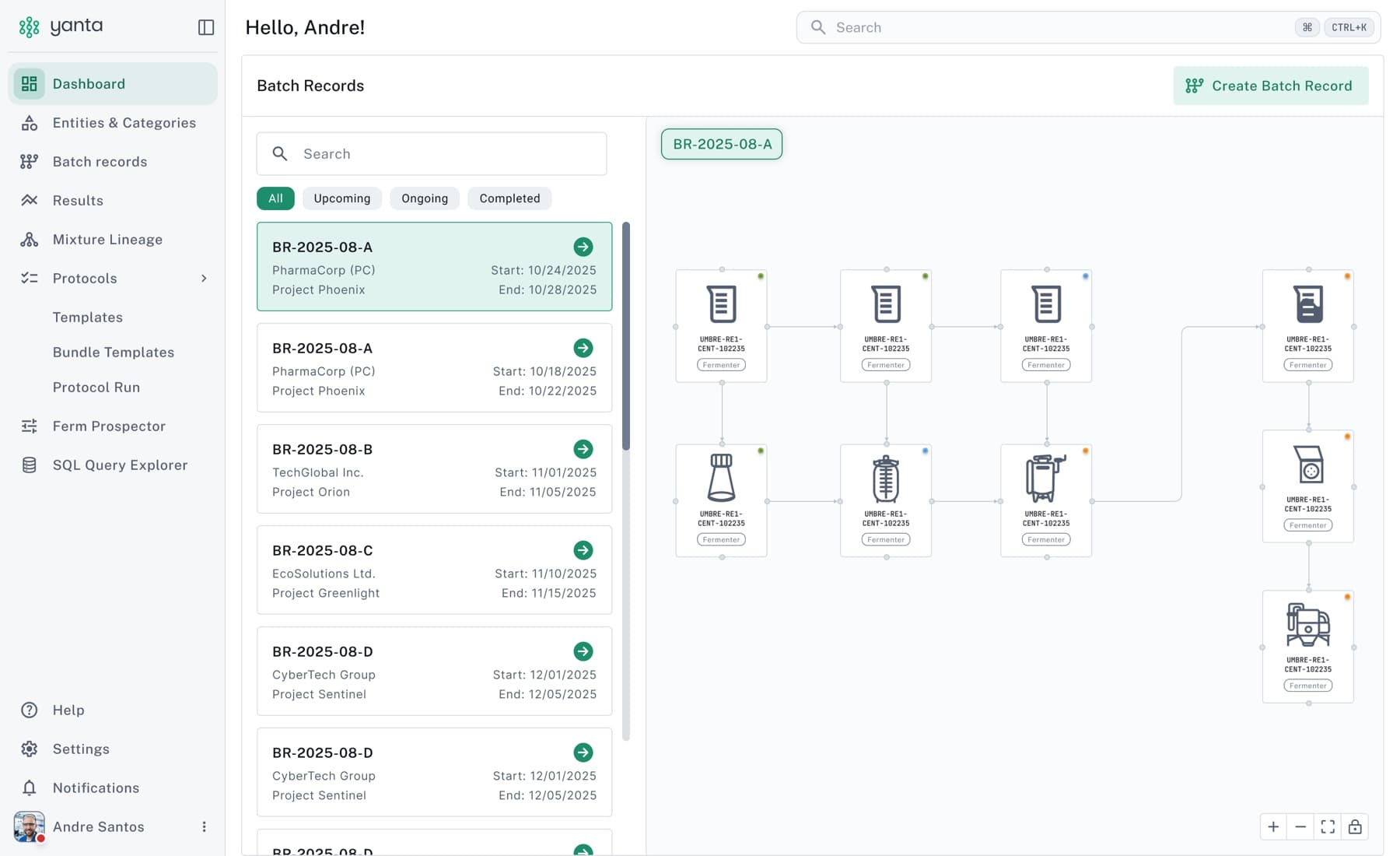Screen dimensions: 1400x856
Task: Click the Ferm Prospector sliders icon
Action: (x=30, y=426)
